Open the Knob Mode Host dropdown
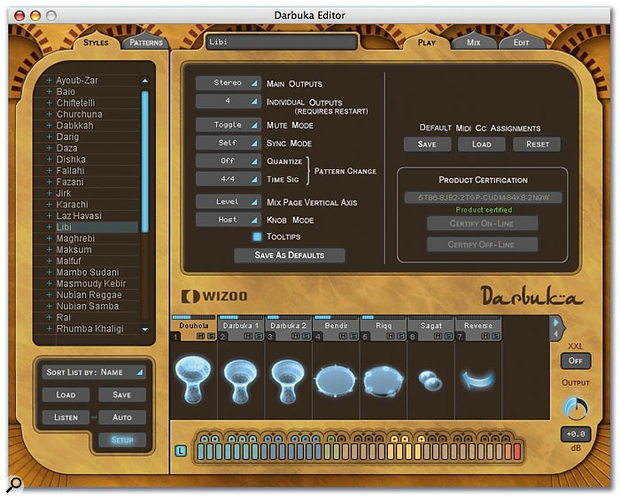The width and height of the screenshot is (620, 499). pyautogui.click(x=228, y=220)
